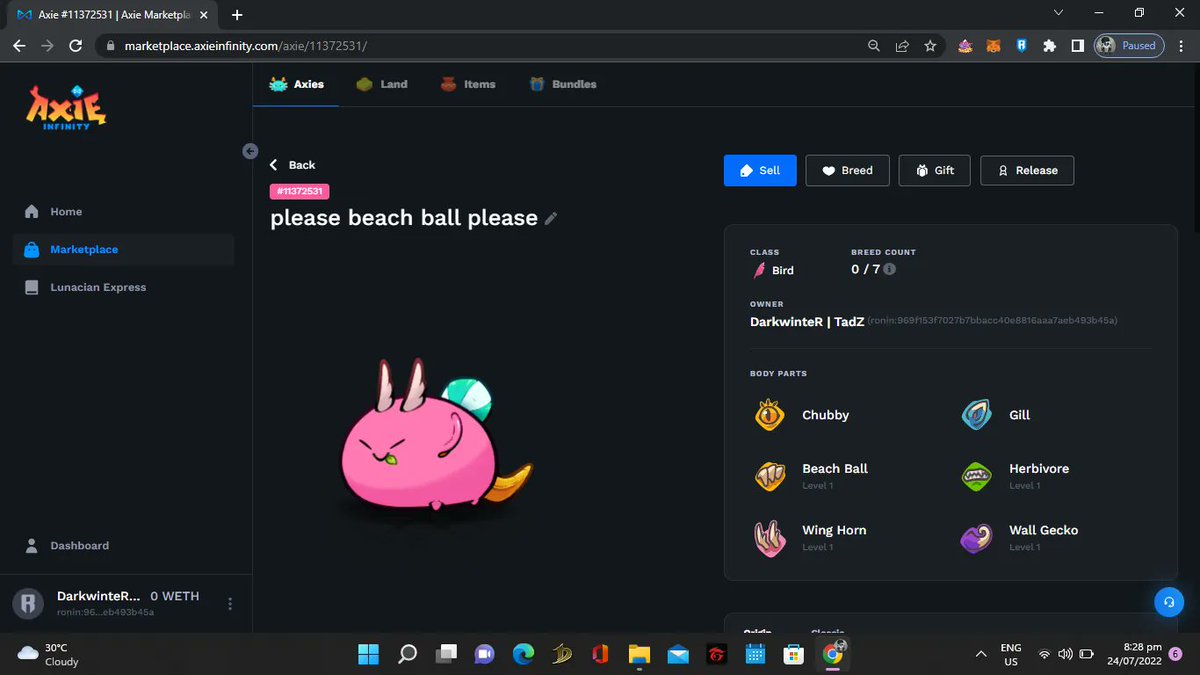
Task: Click the Release button
Action: (x=1027, y=171)
